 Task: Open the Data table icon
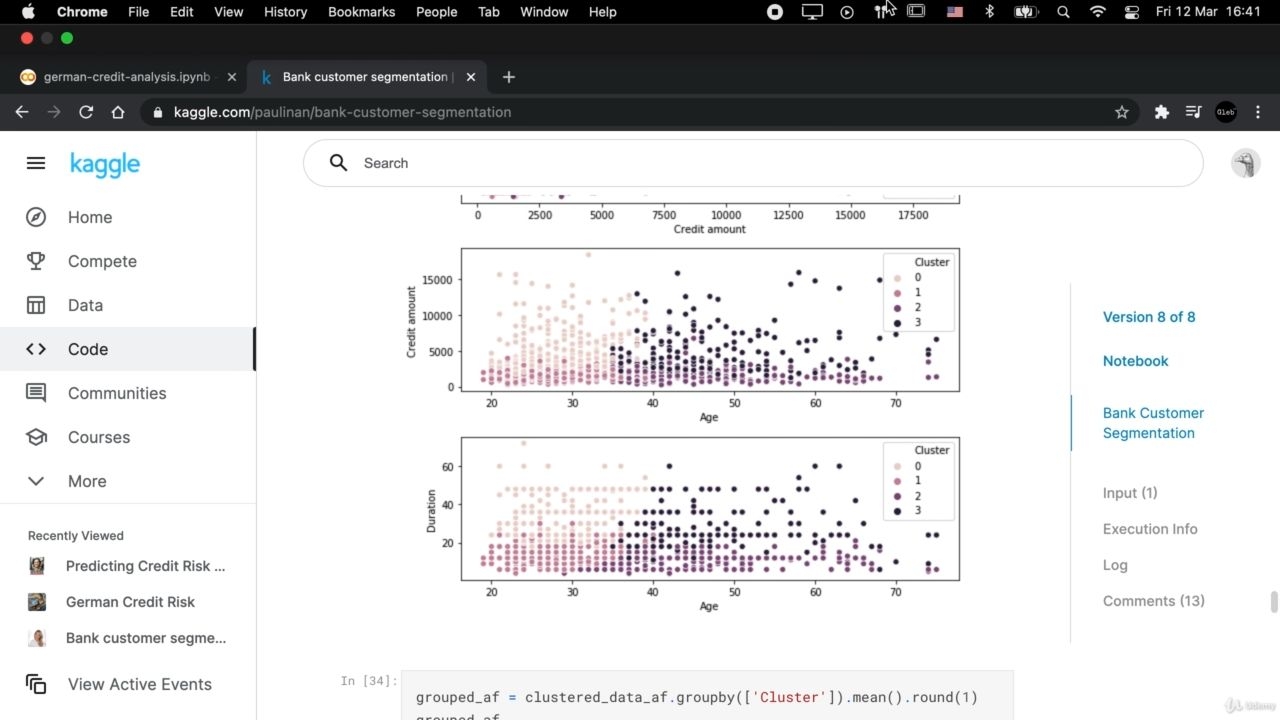click(36, 305)
